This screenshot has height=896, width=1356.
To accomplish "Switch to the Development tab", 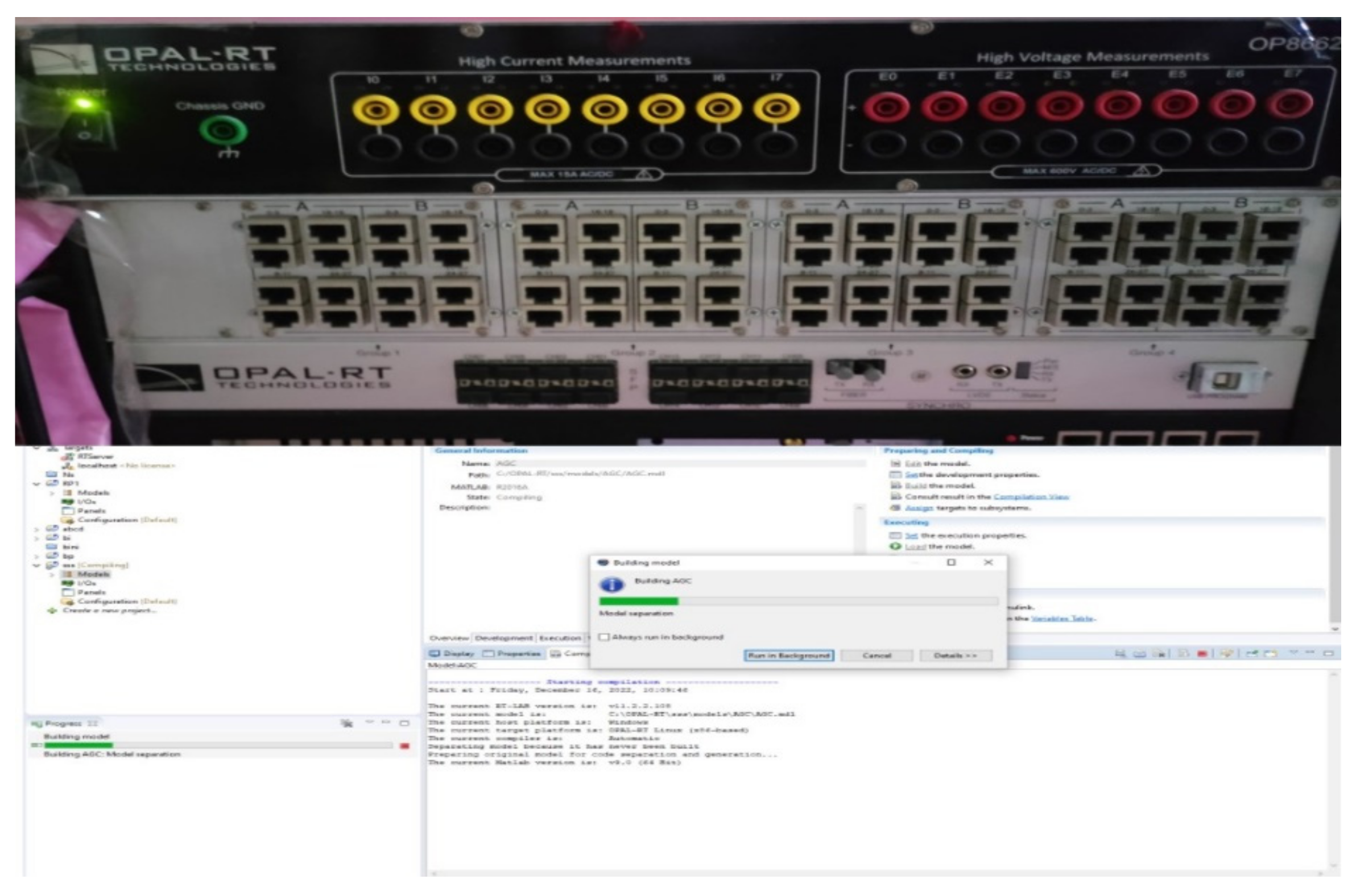I will tap(503, 638).
